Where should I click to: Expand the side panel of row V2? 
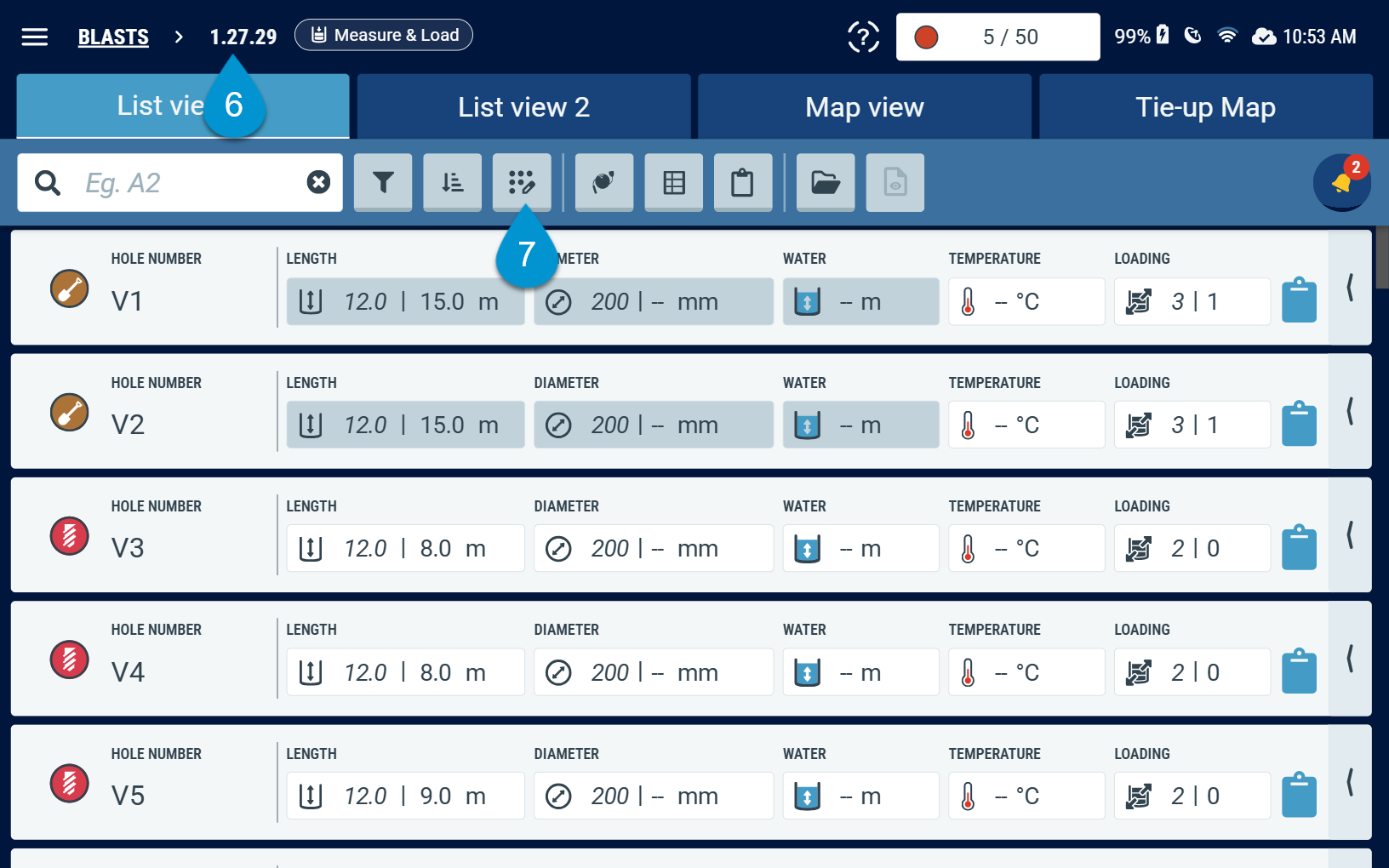1350,411
